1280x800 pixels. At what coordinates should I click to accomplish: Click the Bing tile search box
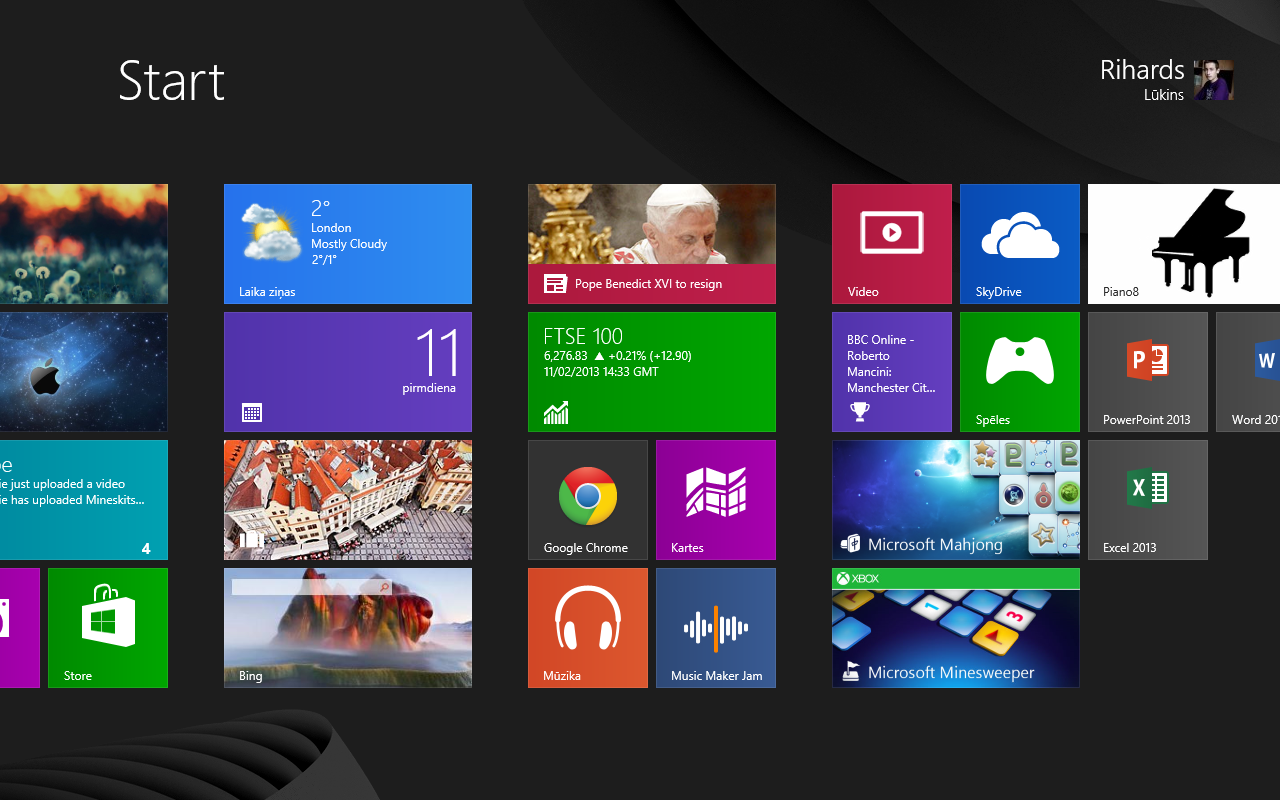point(312,587)
